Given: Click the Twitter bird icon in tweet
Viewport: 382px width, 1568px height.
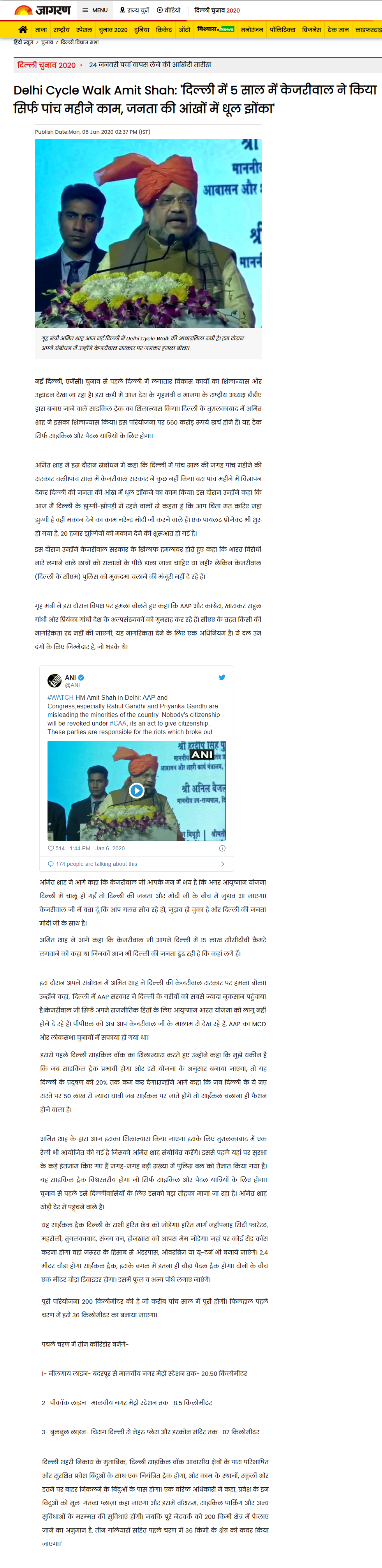Looking at the screenshot, I should [x=222, y=677].
